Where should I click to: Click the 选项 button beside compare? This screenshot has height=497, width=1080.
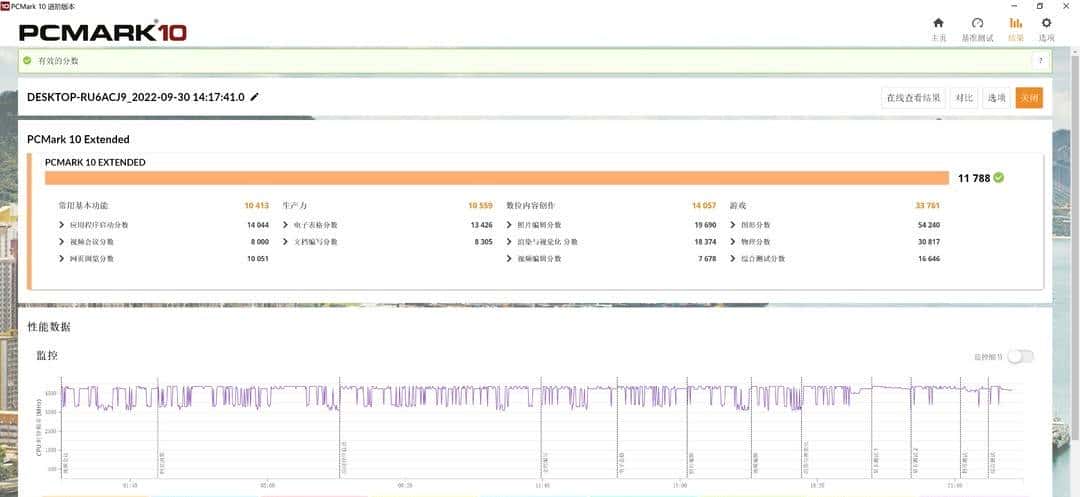997,98
